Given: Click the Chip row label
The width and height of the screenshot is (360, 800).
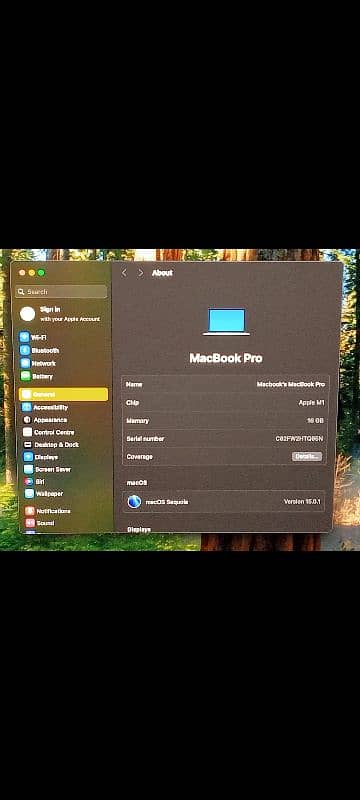Looking at the screenshot, I should pyautogui.click(x=133, y=403).
